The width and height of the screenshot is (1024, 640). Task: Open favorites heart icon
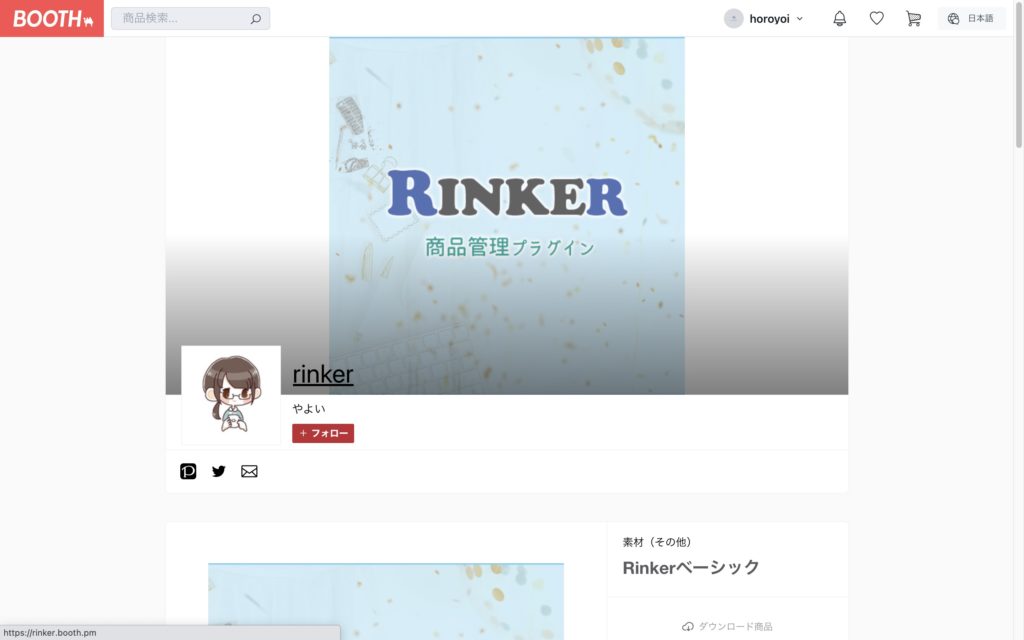[x=876, y=18]
